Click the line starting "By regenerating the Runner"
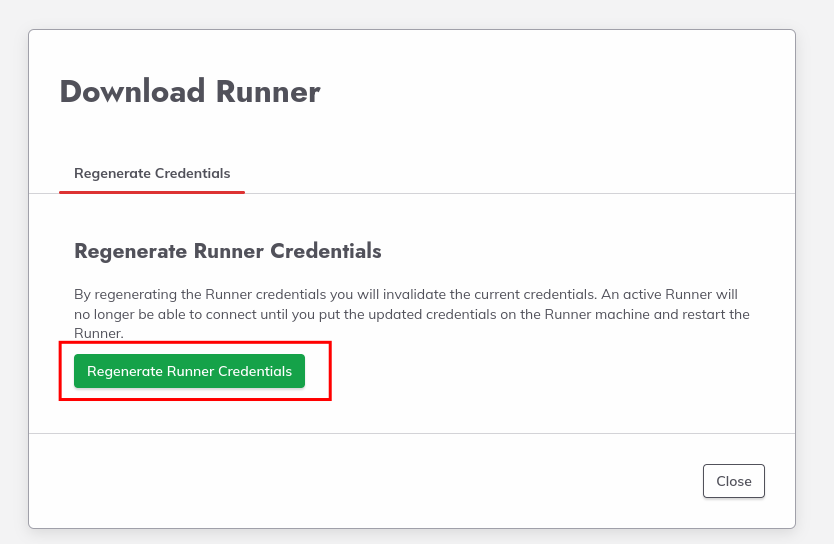This screenshot has height=544, width=834. click(x=406, y=295)
